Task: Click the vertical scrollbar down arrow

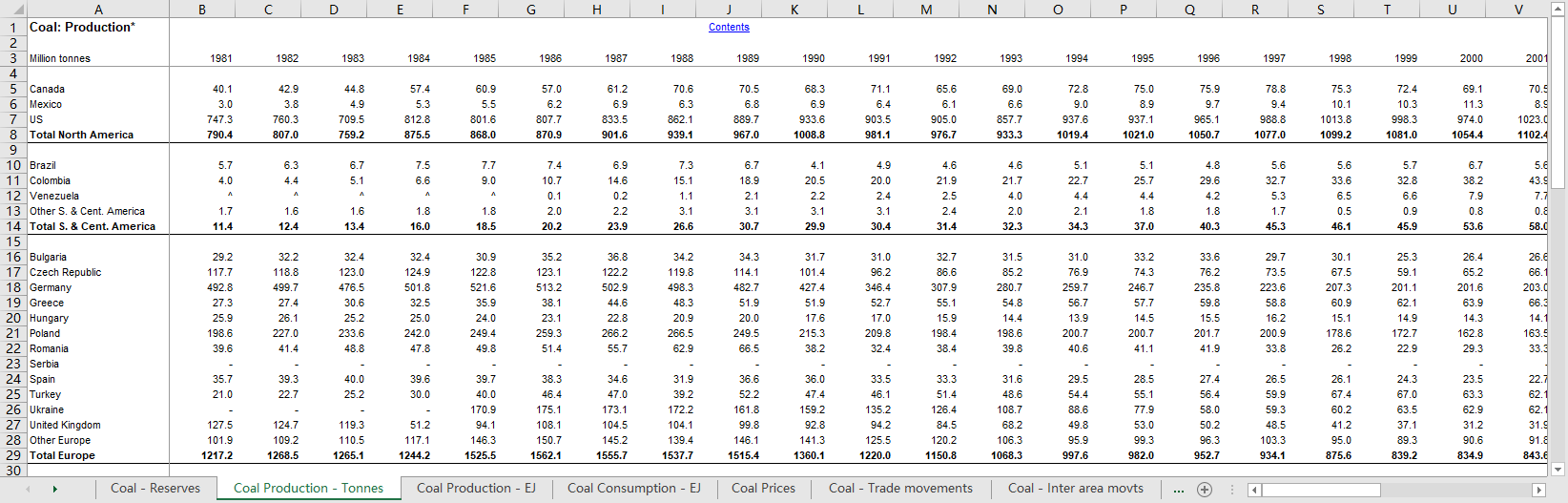Action: click(x=1558, y=470)
